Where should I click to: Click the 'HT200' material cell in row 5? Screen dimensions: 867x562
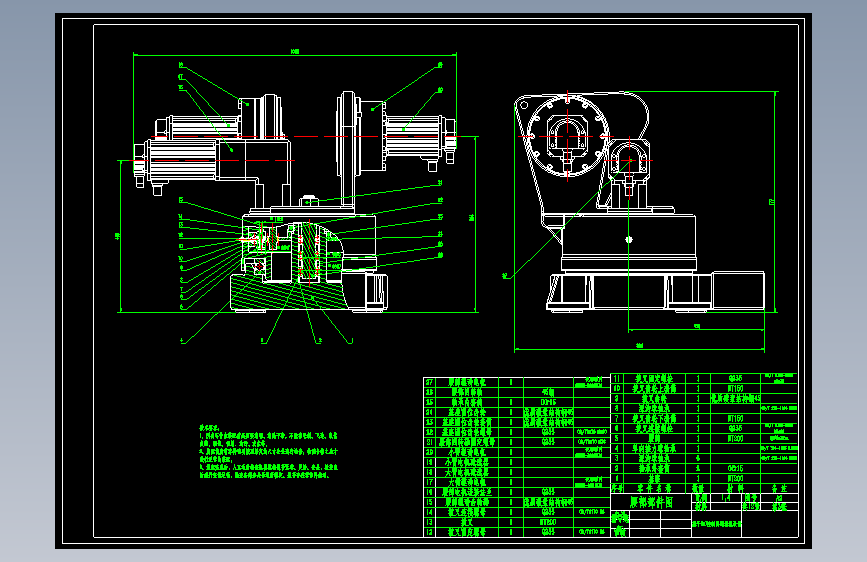735,439
